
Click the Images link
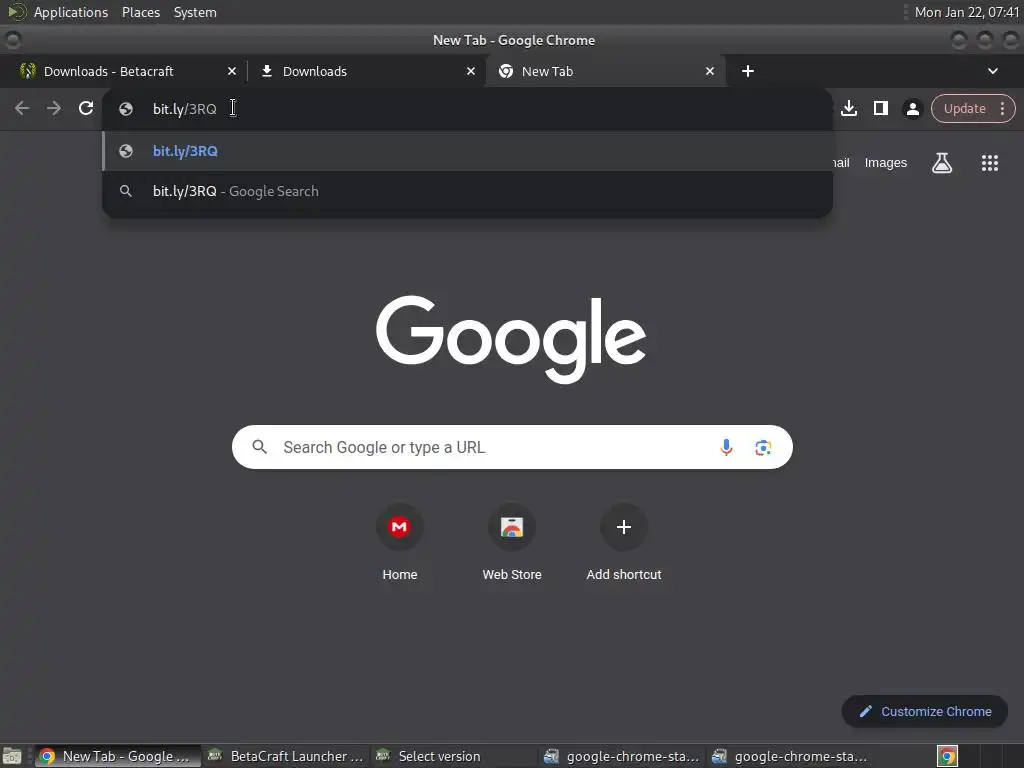pos(885,163)
